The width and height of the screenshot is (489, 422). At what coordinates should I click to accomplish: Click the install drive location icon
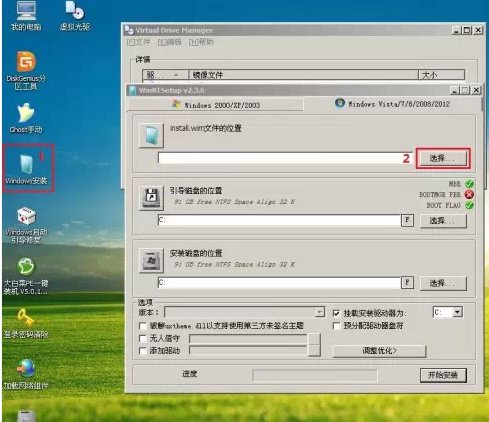tap(151, 260)
